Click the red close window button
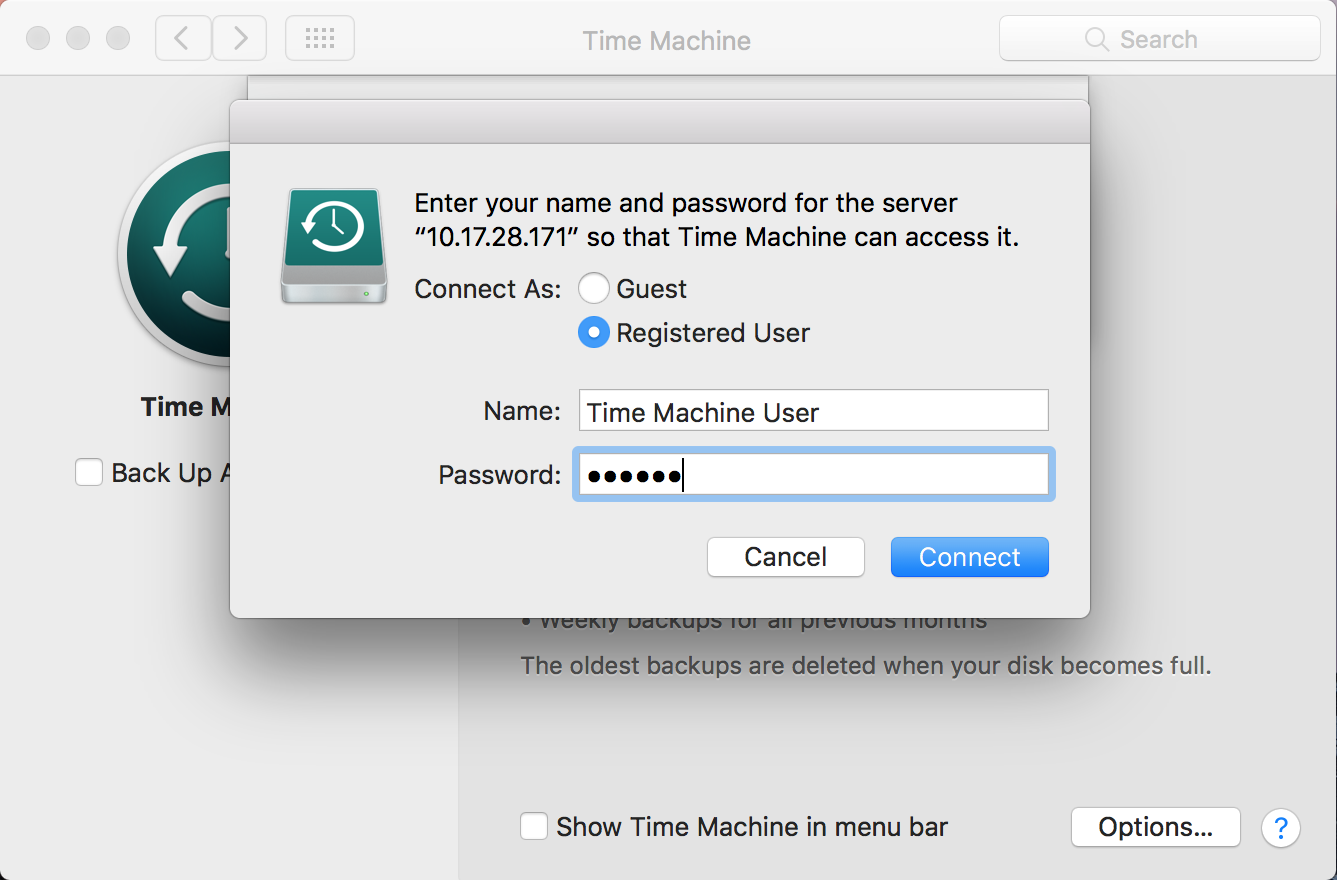This screenshot has width=1337, height=880. pos(38,39)
